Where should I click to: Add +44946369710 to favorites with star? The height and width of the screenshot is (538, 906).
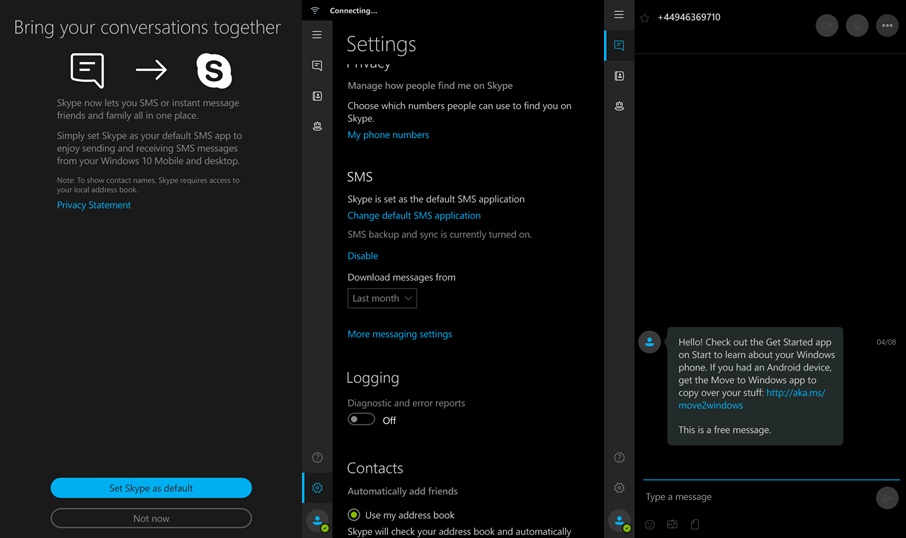tap(644, 18)
